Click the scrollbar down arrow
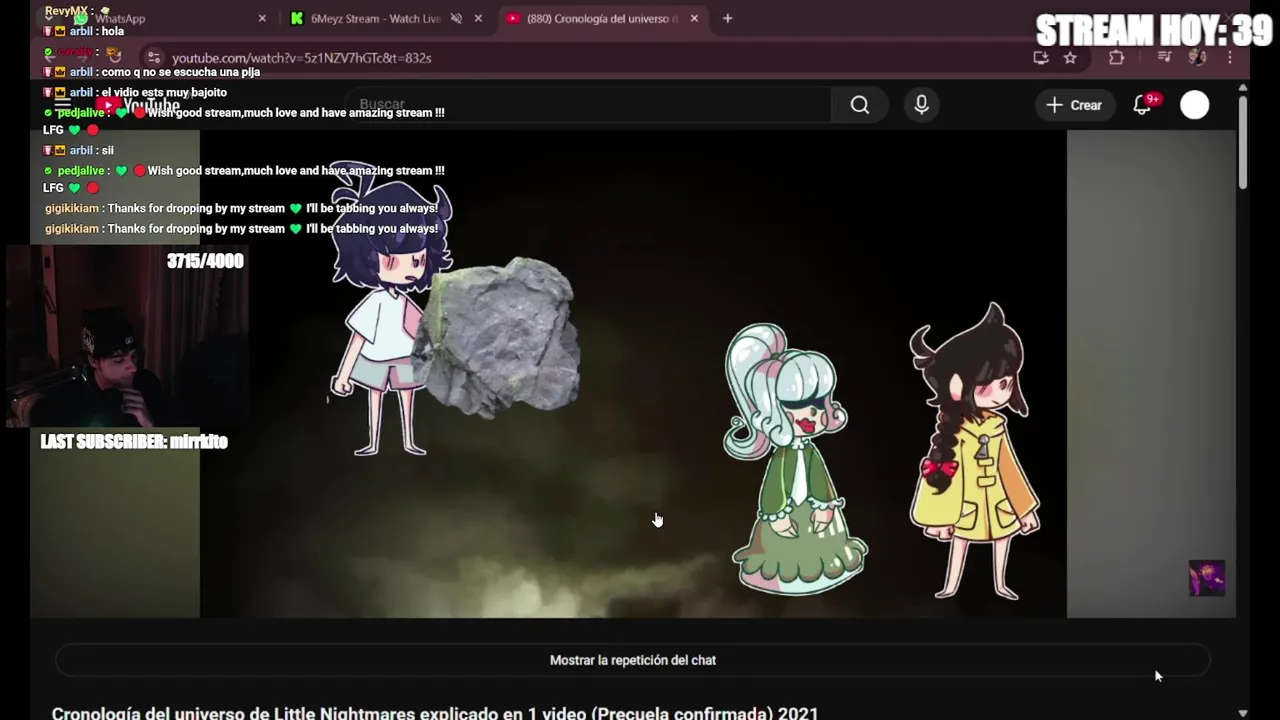Screen dimensions: 1280x720 pyautogui.click(x=1243, y=713)
